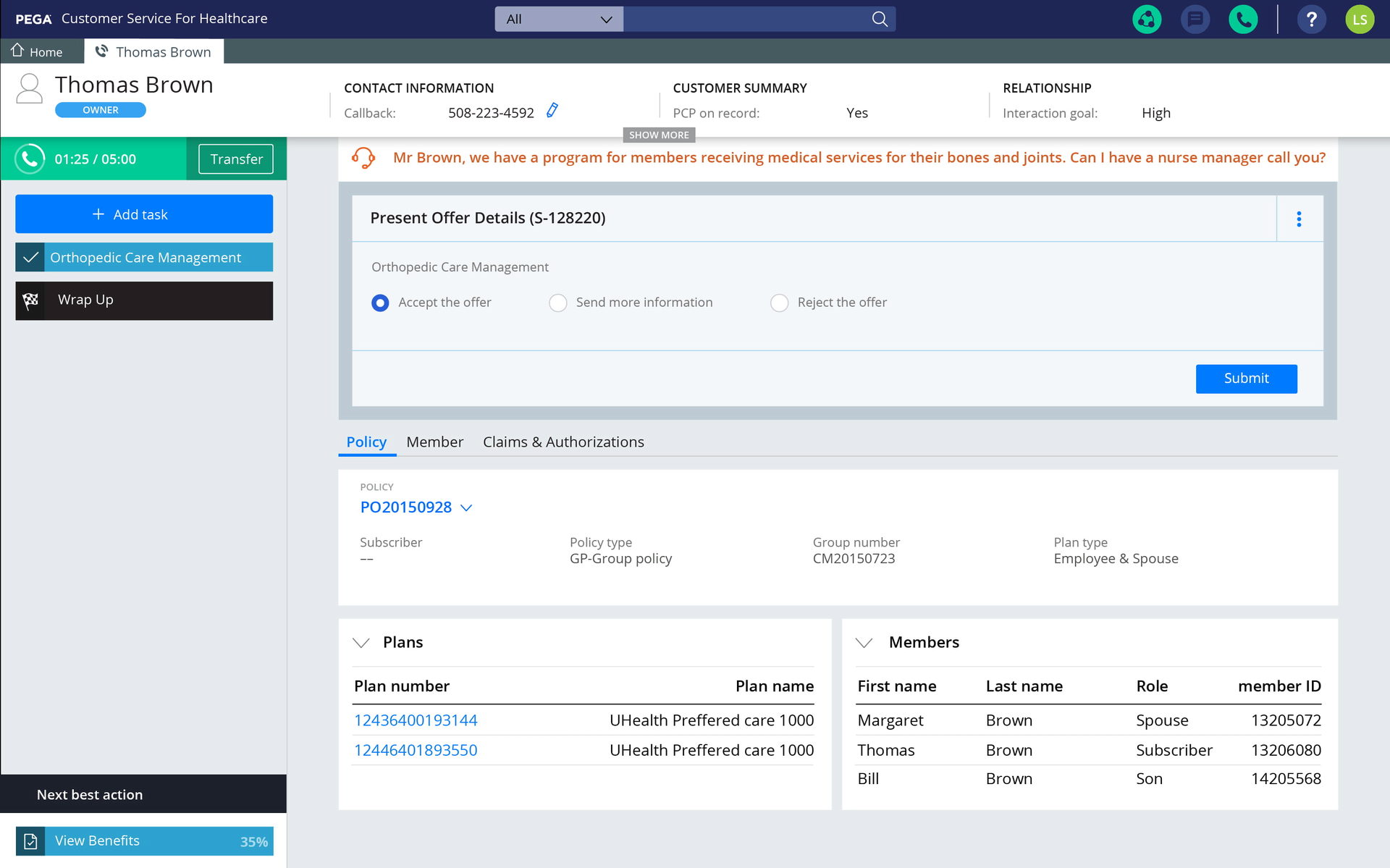Select 'Accept the offer' radio button

point(380,303)
